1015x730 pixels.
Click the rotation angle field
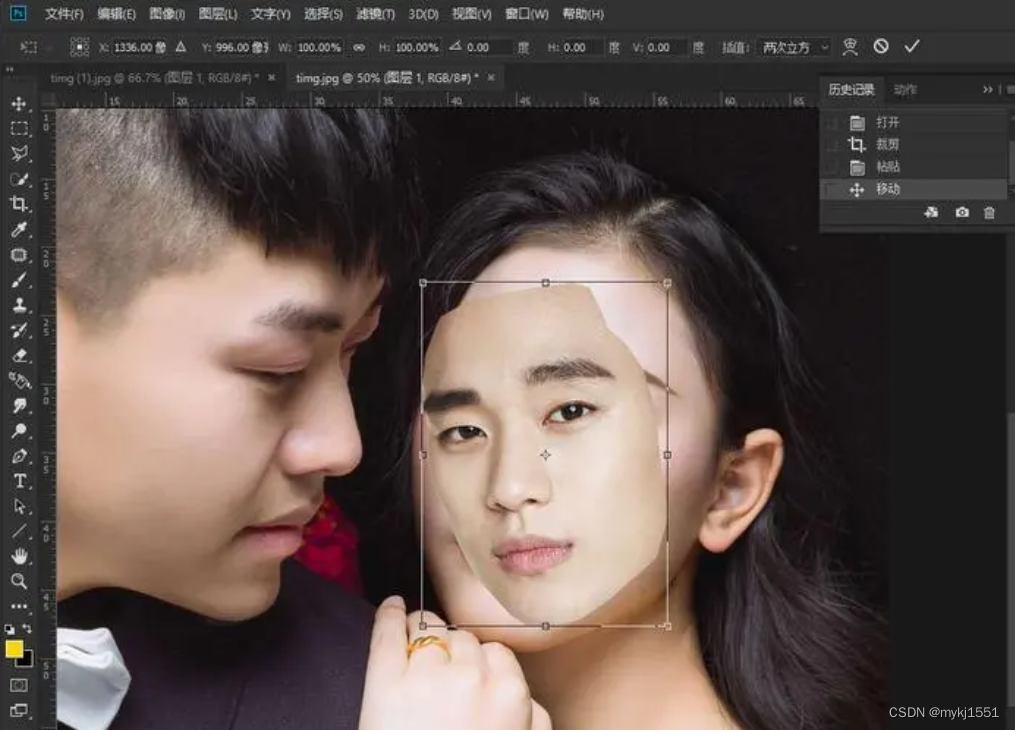click(x=489, y=47)
